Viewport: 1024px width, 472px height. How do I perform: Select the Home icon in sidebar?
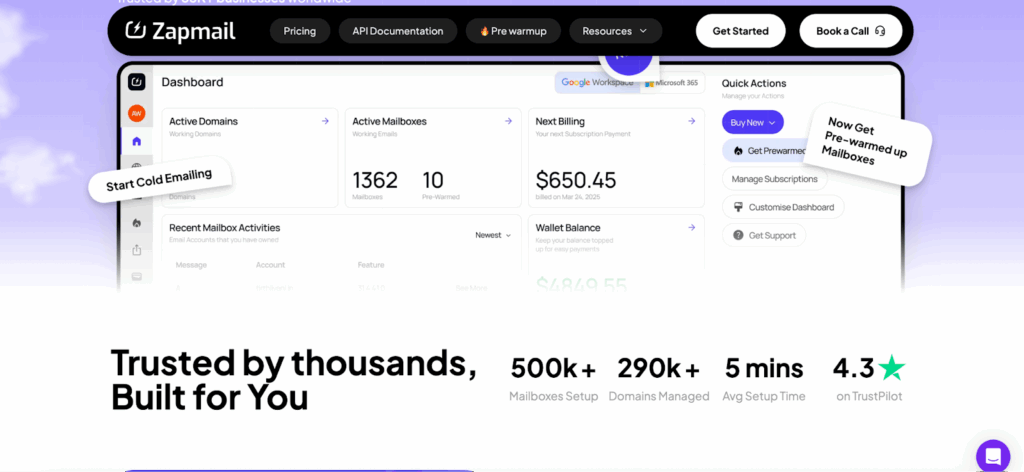click(x=136, y=141)
